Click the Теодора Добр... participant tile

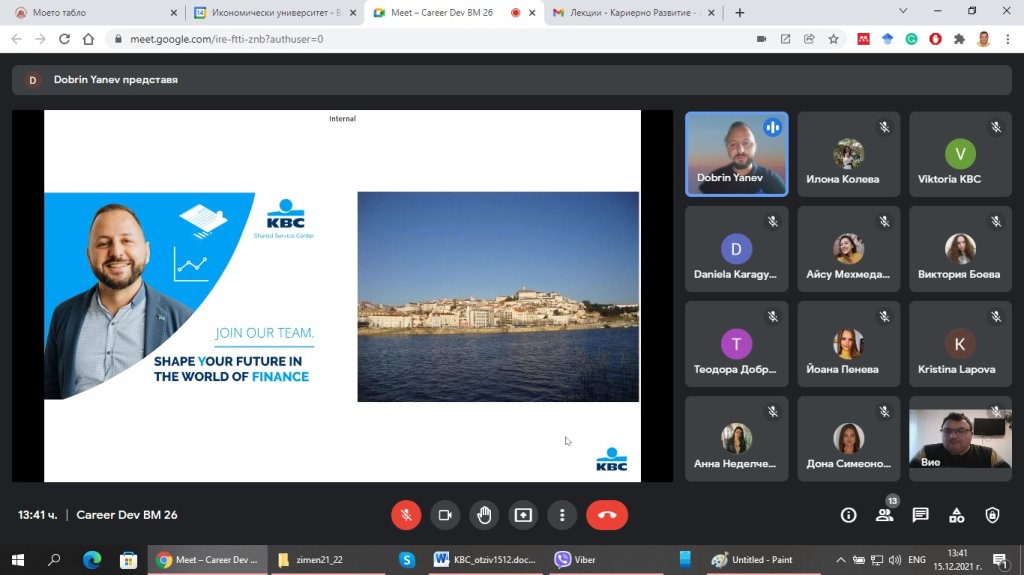737,344
